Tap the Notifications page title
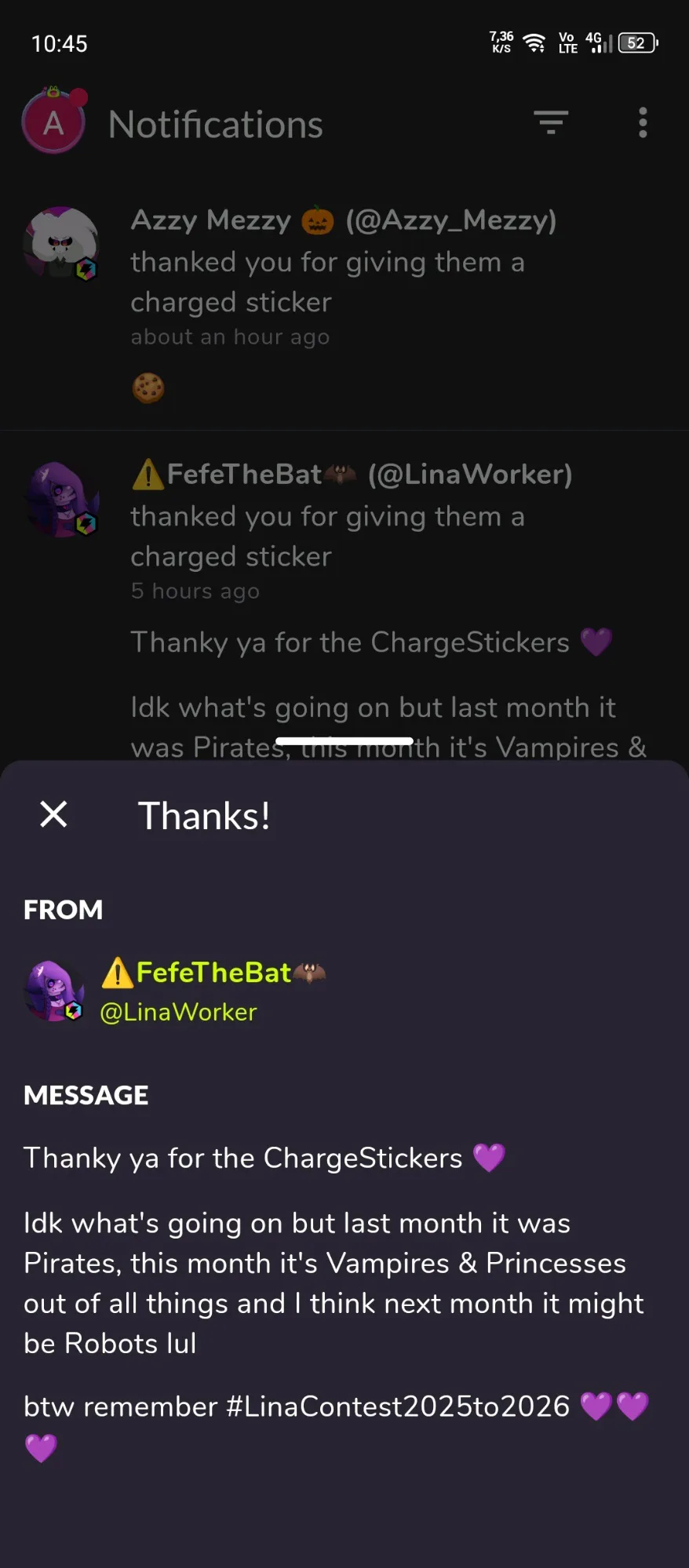689x1568 pixels. tap(216, 124)
